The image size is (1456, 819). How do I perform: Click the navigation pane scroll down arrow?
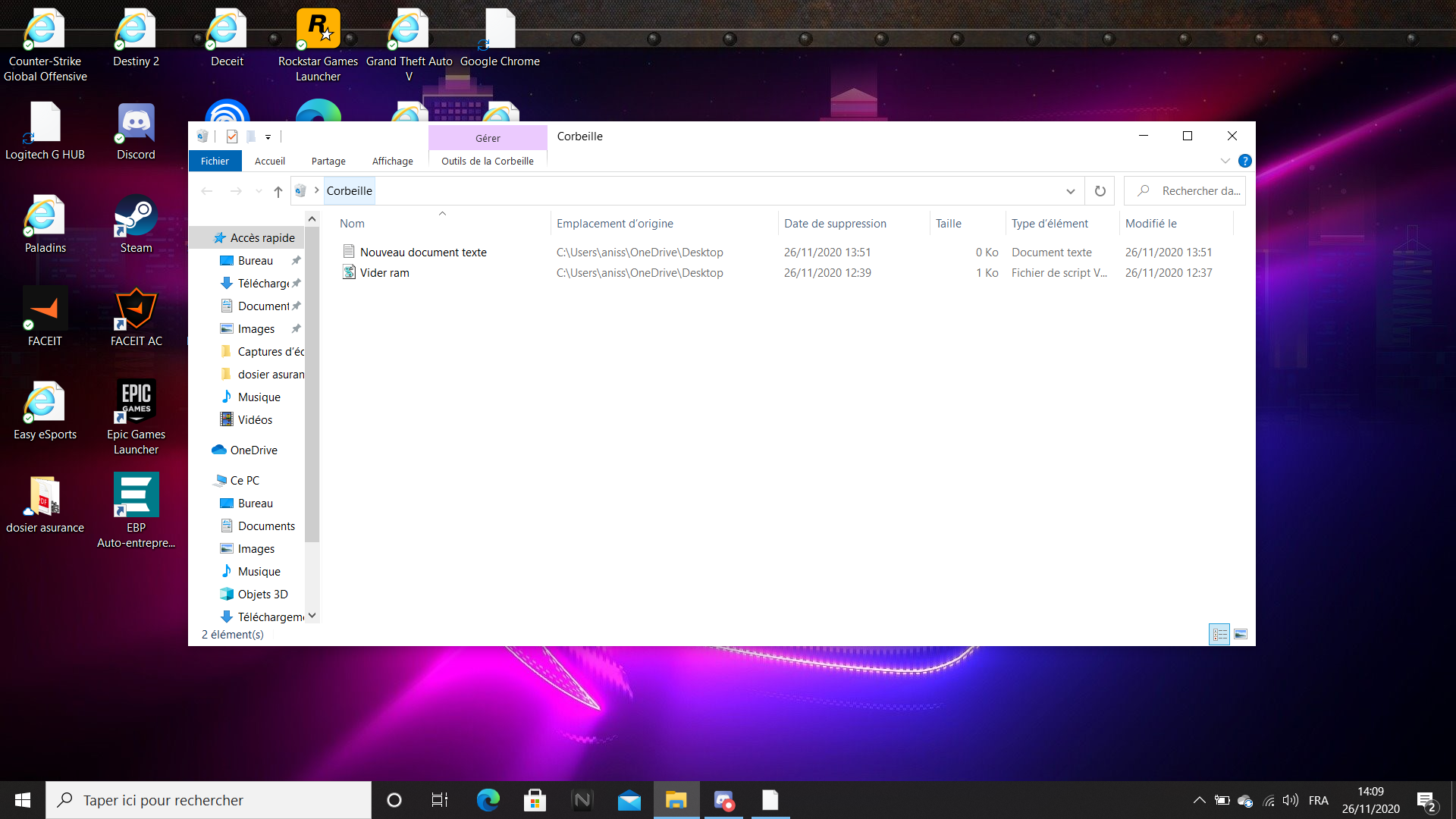[312, 616]
